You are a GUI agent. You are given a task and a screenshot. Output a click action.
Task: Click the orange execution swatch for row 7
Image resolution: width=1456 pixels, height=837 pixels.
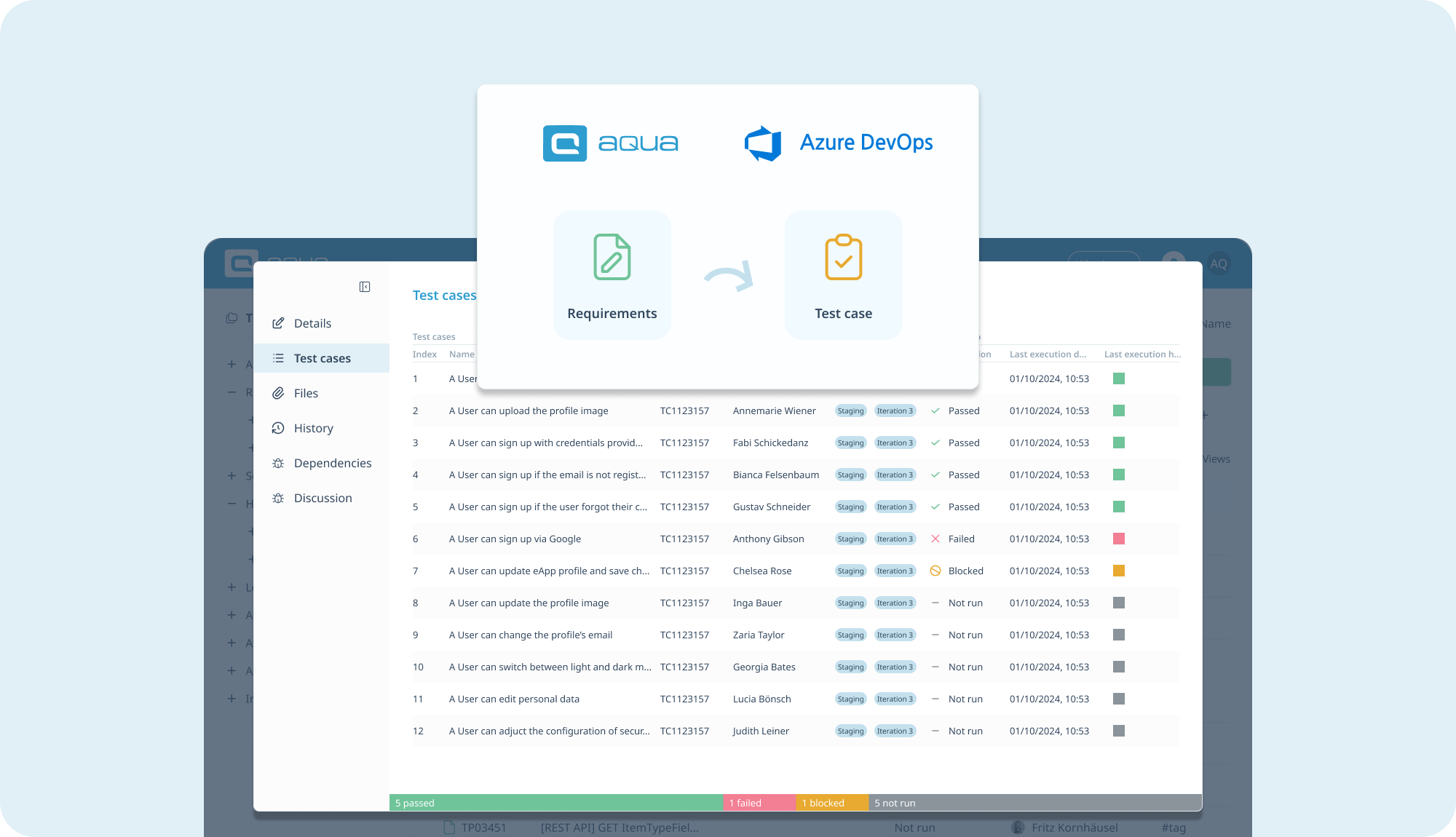click(x=1119, y=571)
